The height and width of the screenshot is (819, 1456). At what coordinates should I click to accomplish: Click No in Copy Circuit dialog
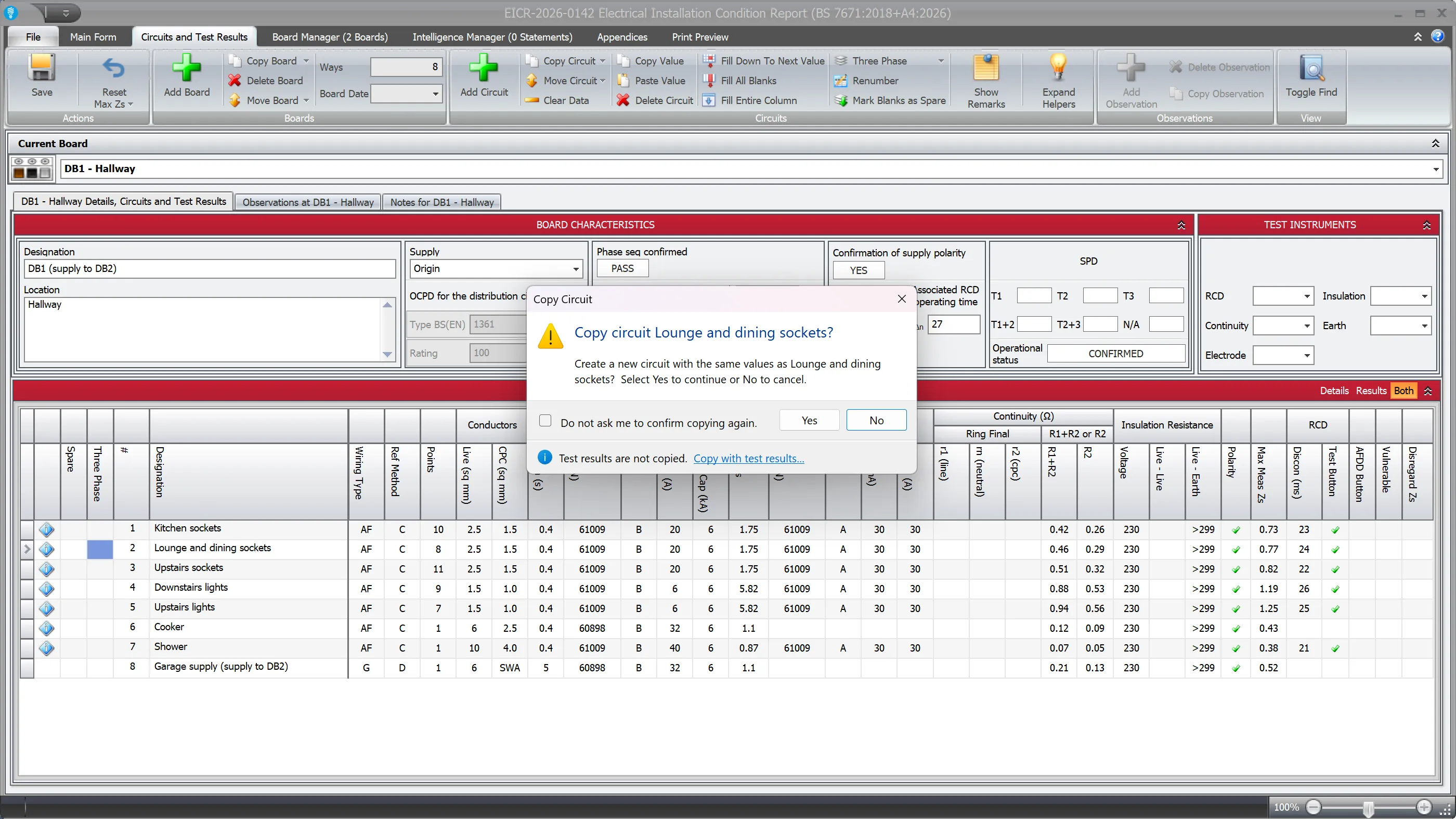(876, 420)
